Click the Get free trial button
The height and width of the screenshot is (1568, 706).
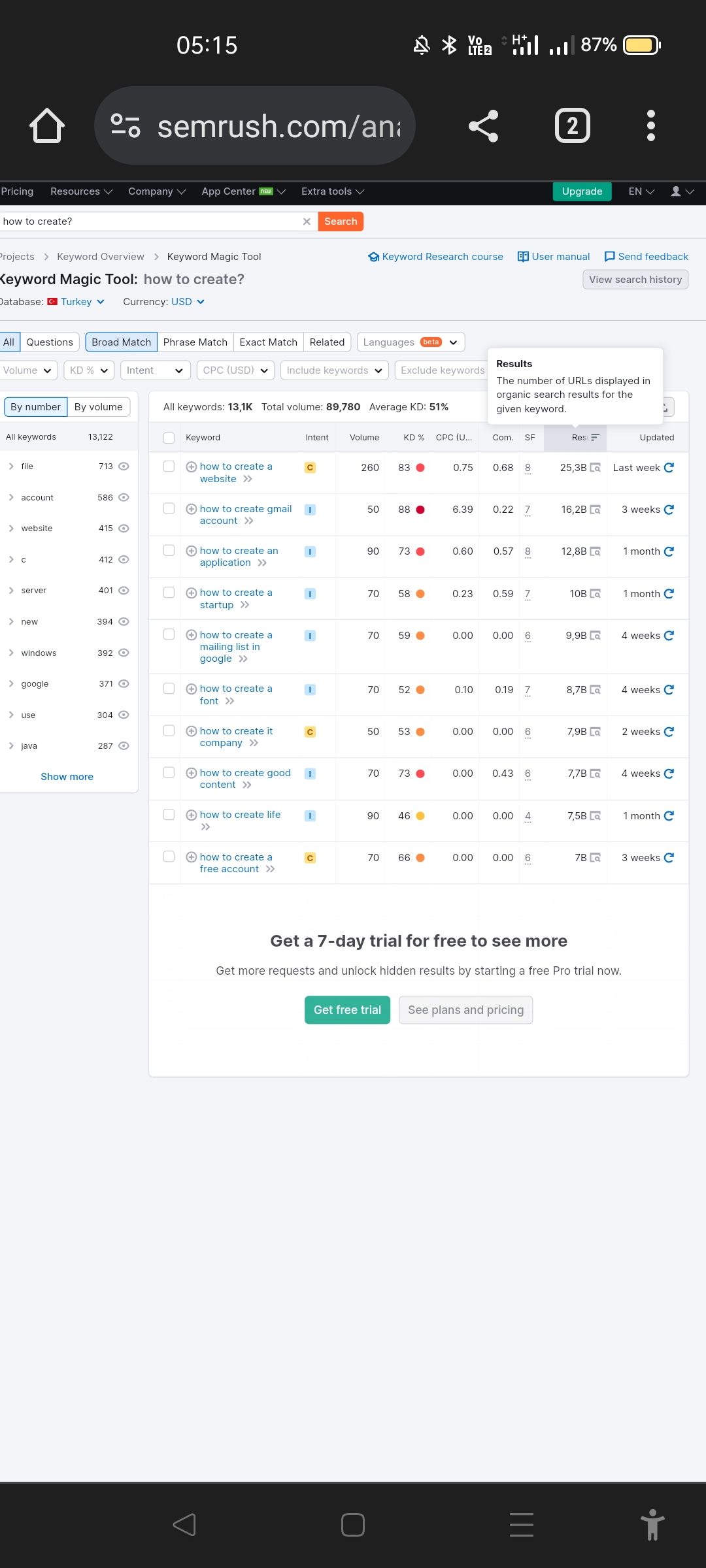pos(347,1010)
